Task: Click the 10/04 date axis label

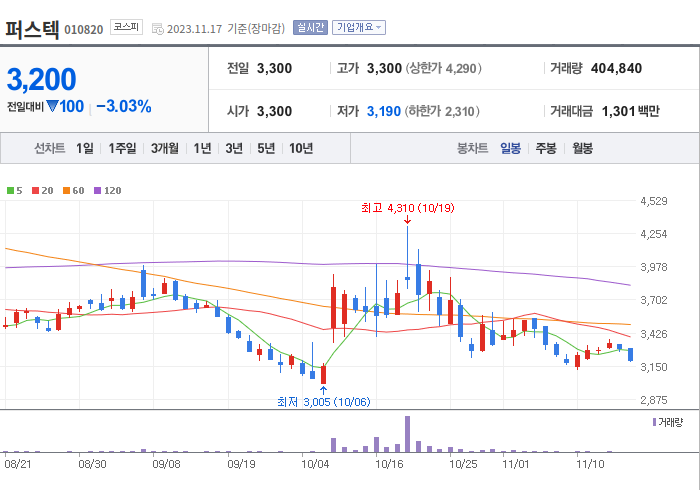Action: pos(315,464)
